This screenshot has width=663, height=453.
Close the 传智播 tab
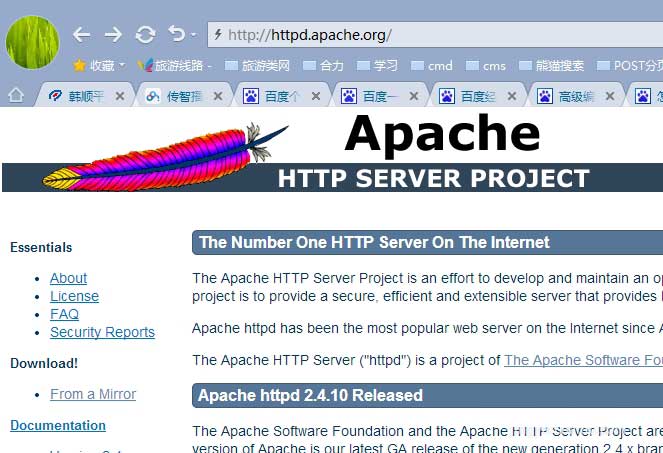coord(218,96)
